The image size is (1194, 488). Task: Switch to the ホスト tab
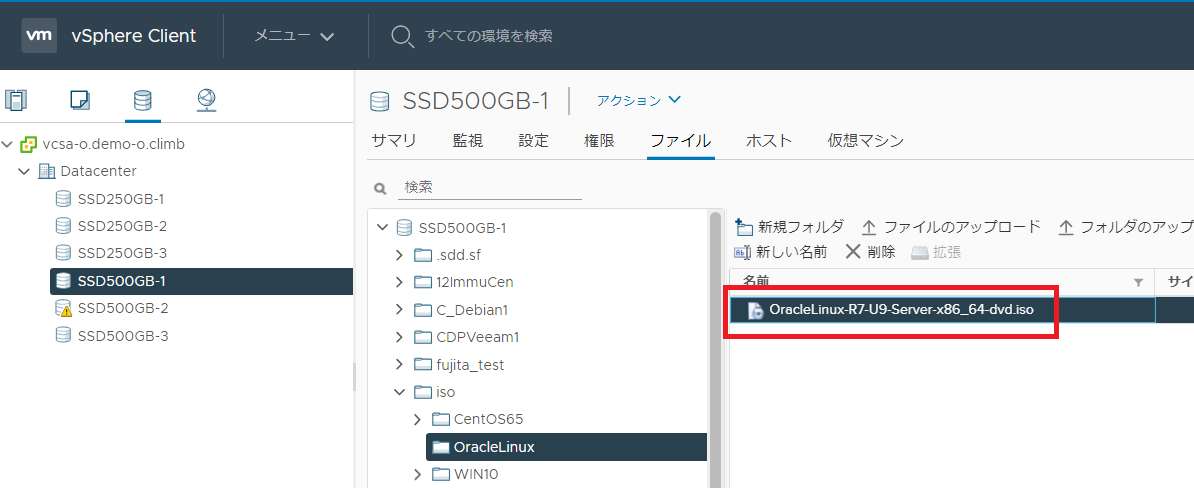769,141
